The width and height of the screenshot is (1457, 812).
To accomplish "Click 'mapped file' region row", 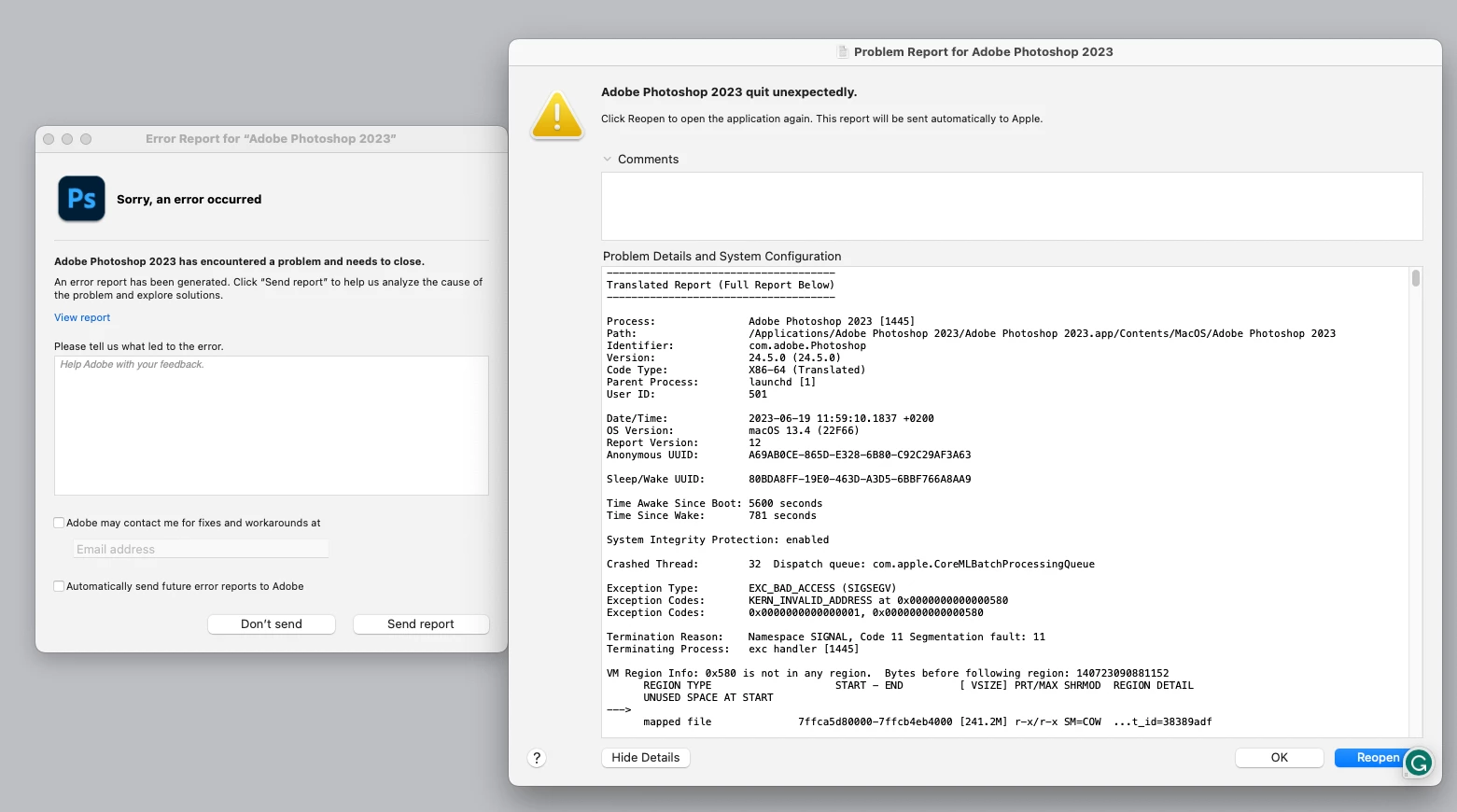I will [x=928, y=722].
